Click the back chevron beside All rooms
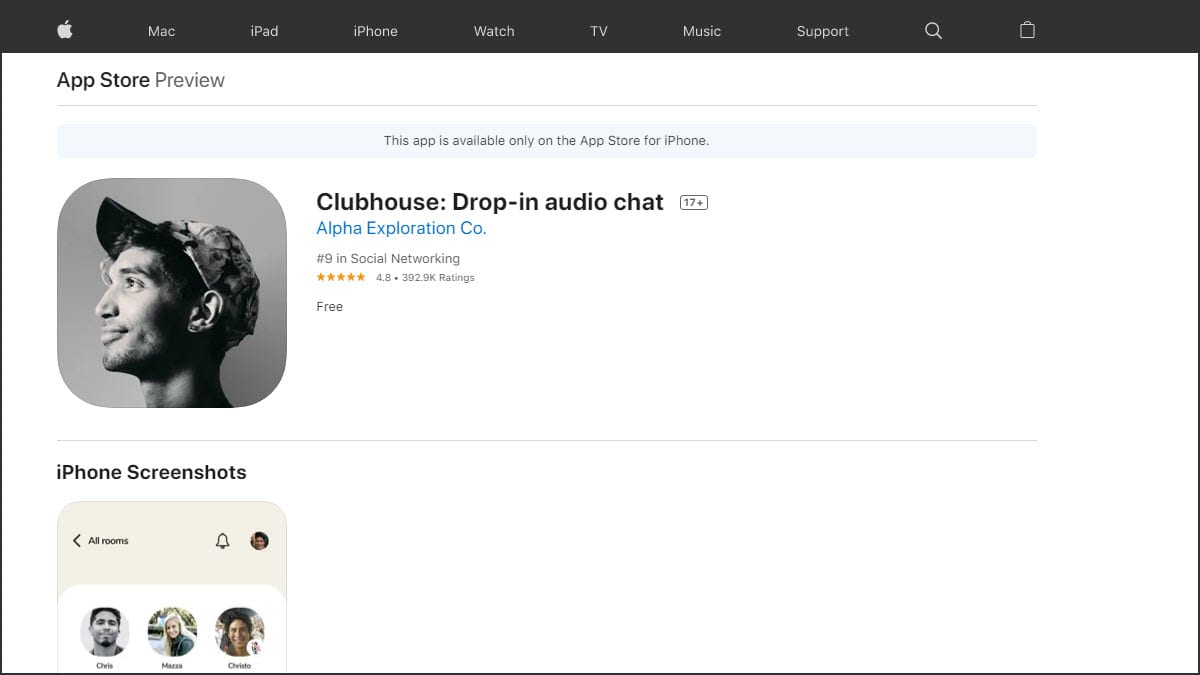This screenshot has width=1200, height=675. [77, 541]
